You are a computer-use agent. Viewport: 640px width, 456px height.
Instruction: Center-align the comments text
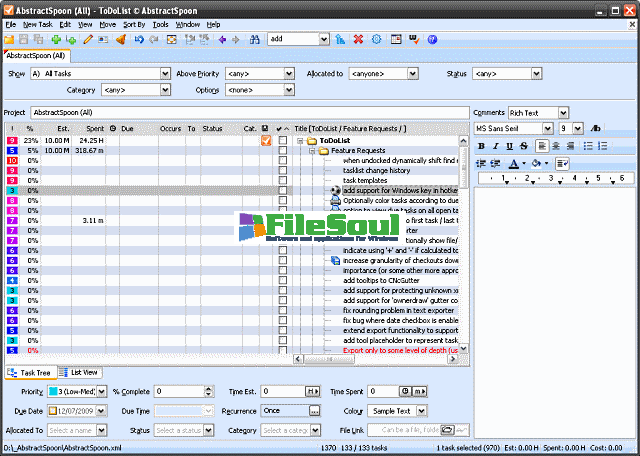pos(556,146)
